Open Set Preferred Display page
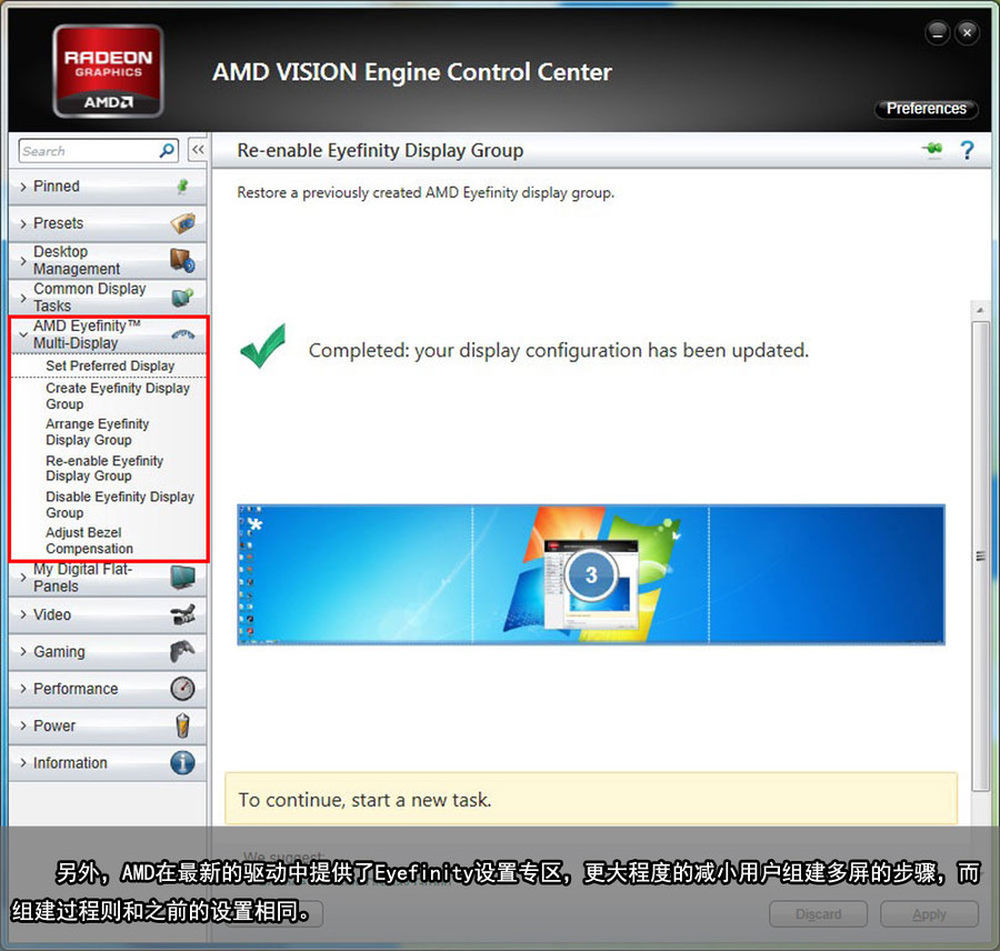The height and width of the screenshot is (951, 1000). tap(110, 365)
